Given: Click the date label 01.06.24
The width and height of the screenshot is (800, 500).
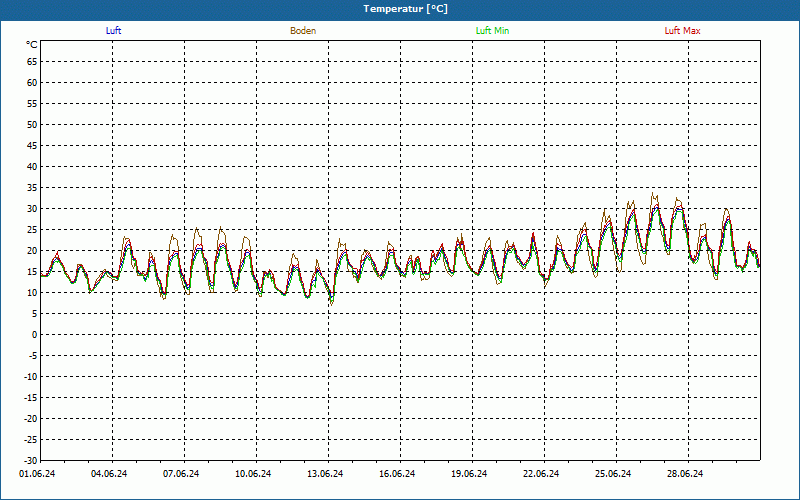Looking at the screenshot, I should pos(37,474).
